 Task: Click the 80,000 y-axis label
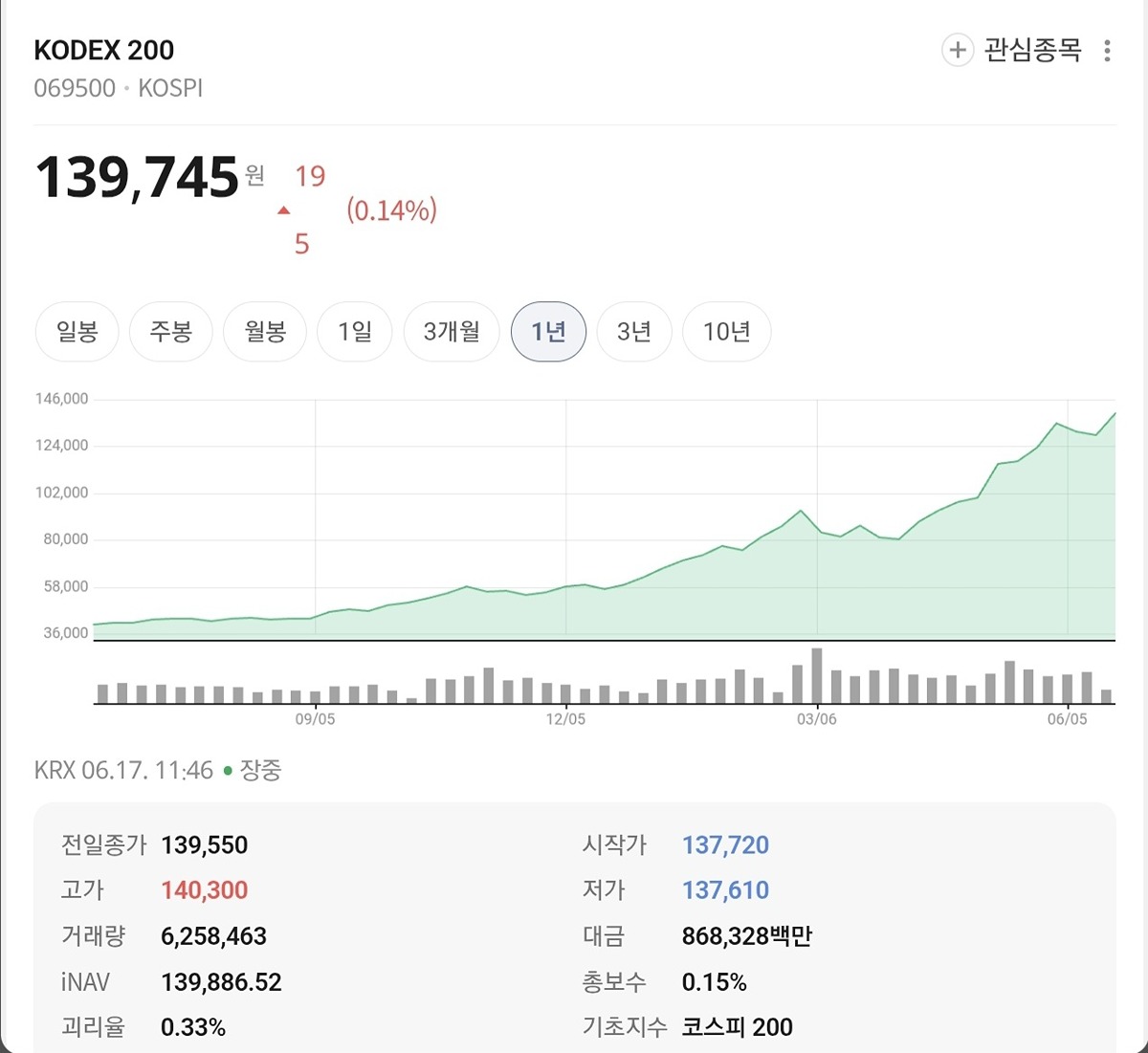coord(66,539)
